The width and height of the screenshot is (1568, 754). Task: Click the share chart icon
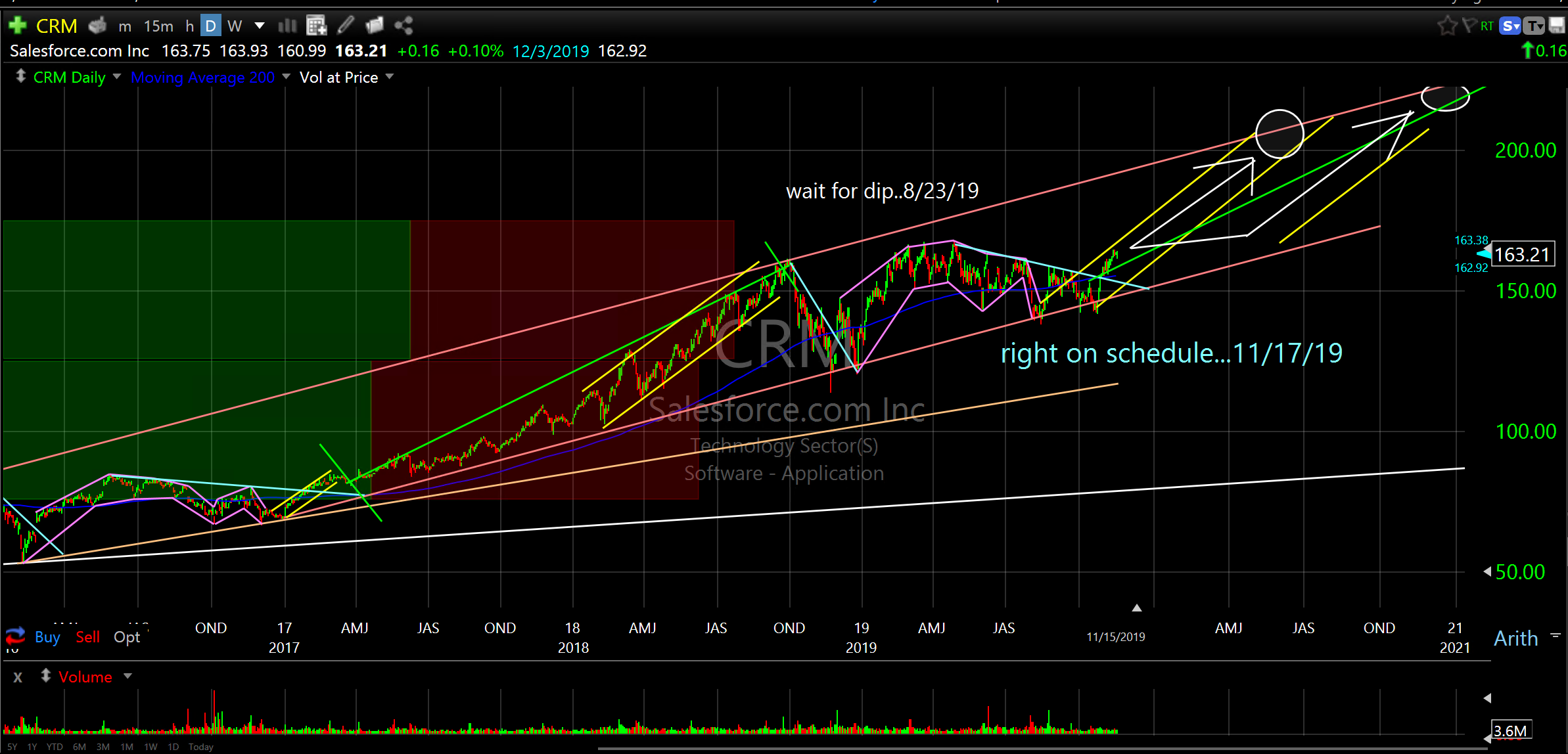pyautogui.click(x=404, y=26)
